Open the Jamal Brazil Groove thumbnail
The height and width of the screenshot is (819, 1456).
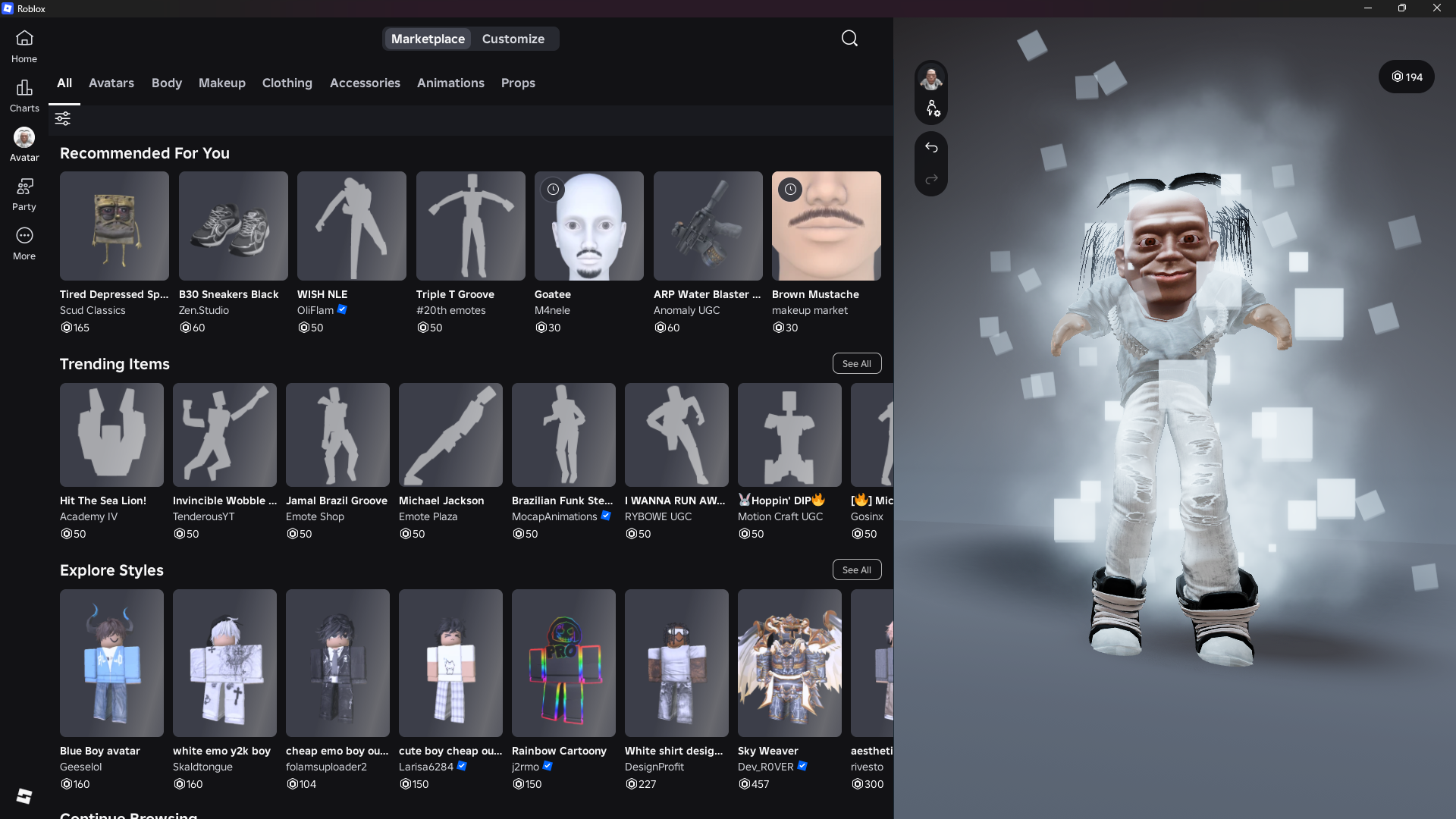(x=337, y=435)
